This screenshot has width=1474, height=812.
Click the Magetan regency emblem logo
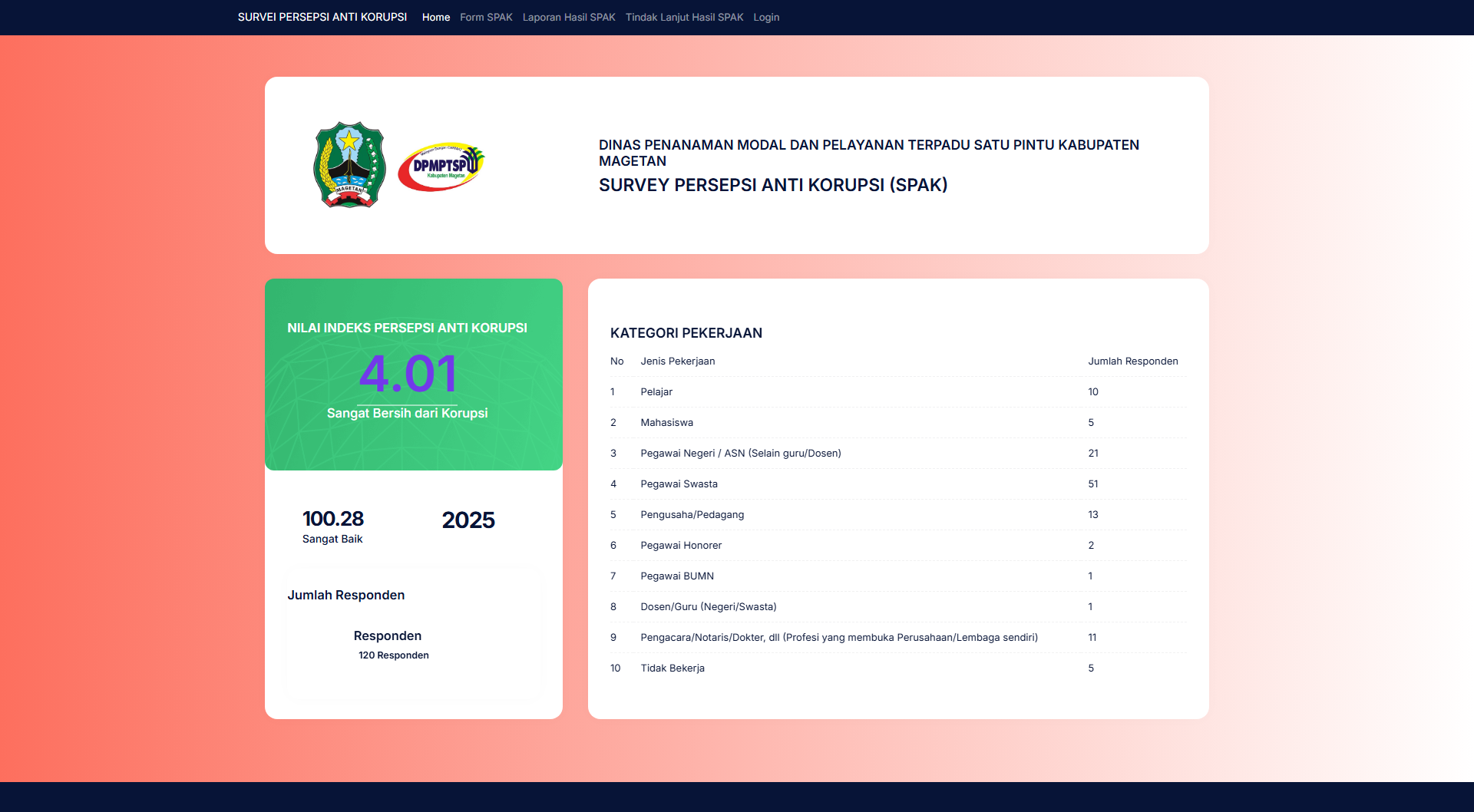[x=349, y=165]
